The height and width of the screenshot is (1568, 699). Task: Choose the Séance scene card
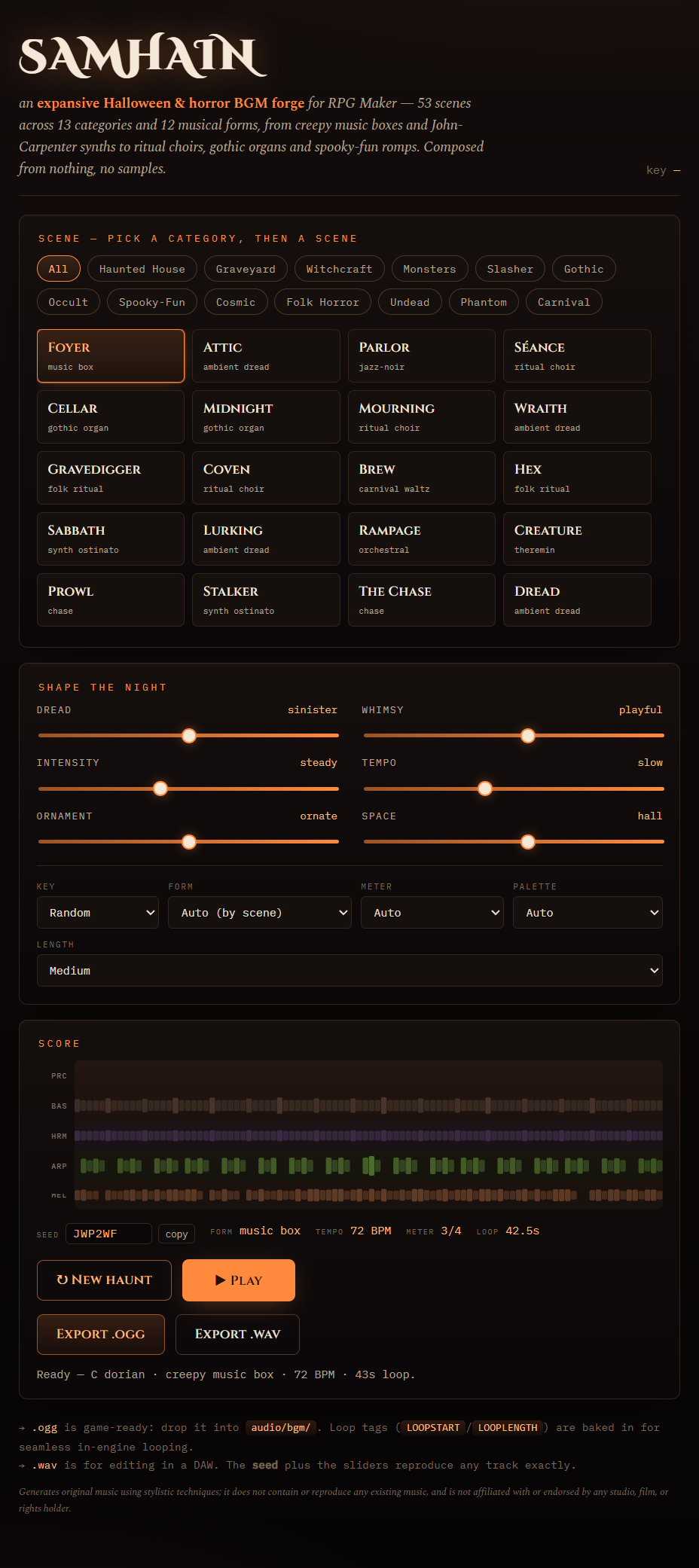coord(577,355)
